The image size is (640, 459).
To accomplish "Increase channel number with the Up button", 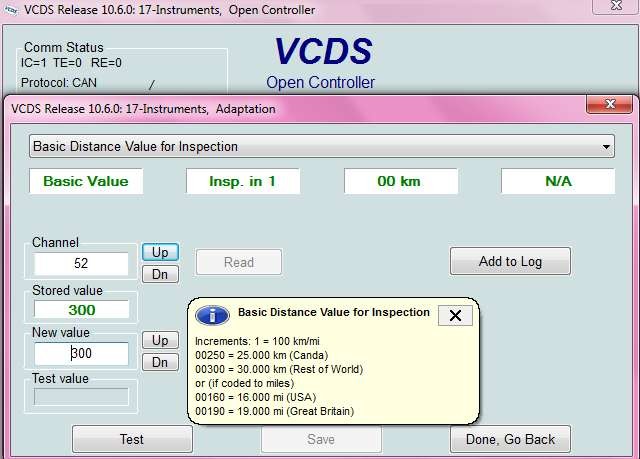I will click(160, 252).
